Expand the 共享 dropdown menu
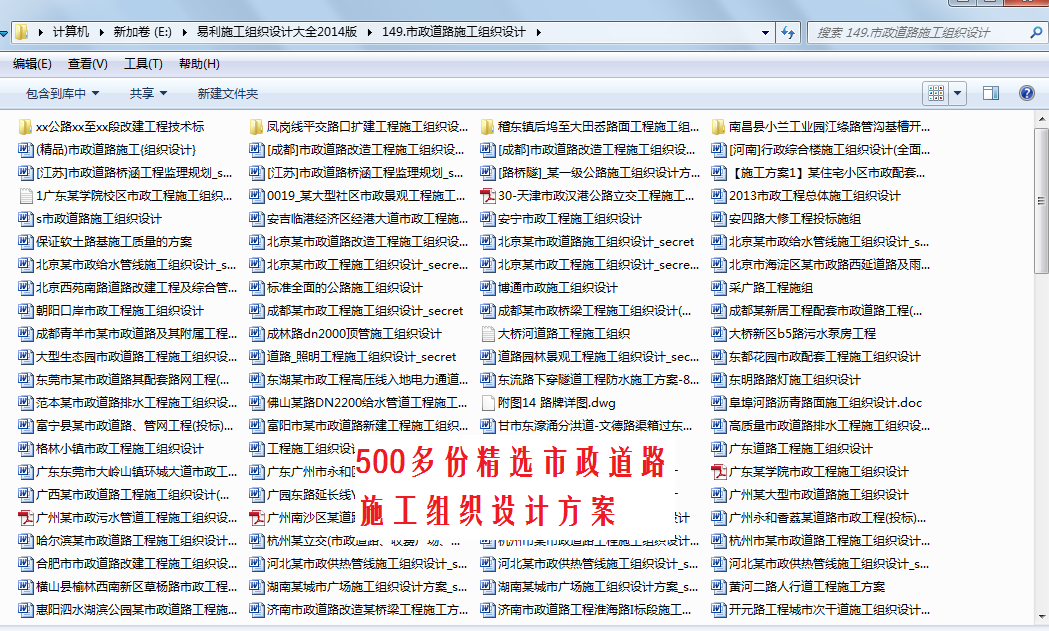The height and width of the screenshot is (631, 1049). tap(148, 93)
